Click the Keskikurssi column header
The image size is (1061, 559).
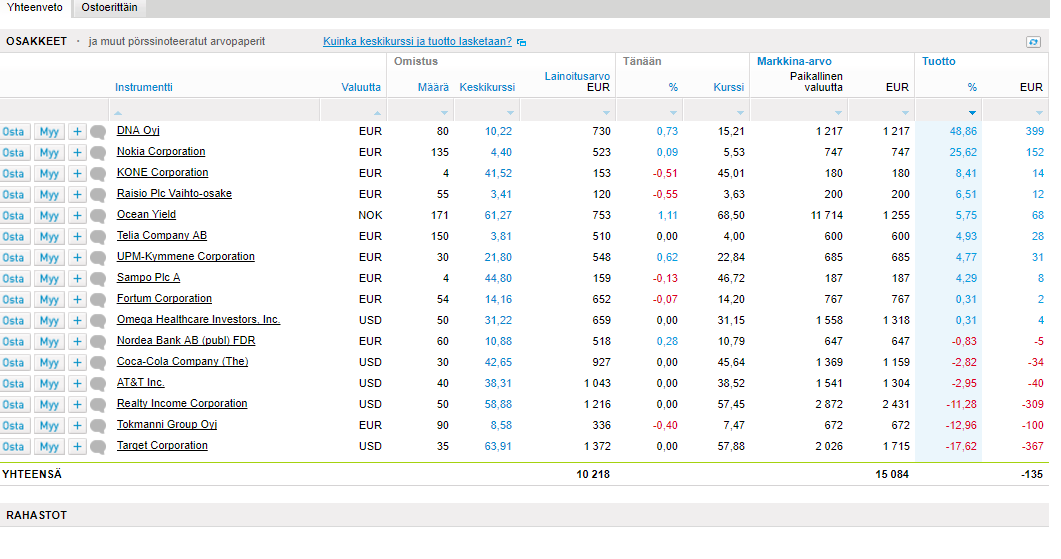pyautogui.click(x=487, y=87)
